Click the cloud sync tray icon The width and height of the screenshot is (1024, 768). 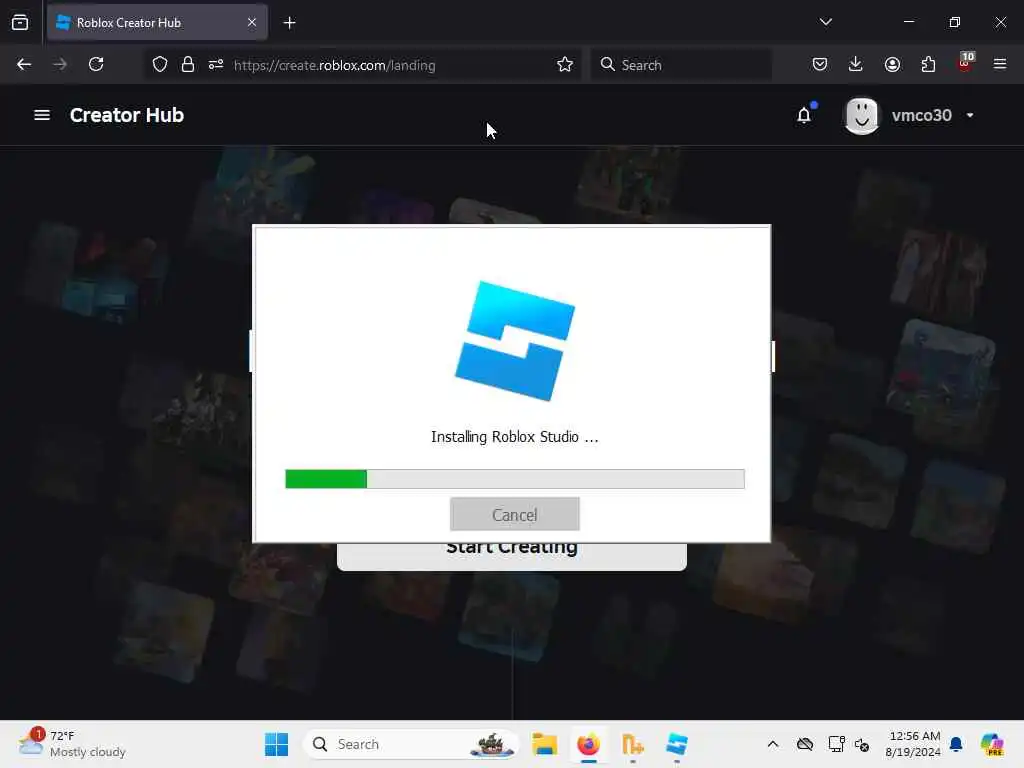[x=805, y=744]
